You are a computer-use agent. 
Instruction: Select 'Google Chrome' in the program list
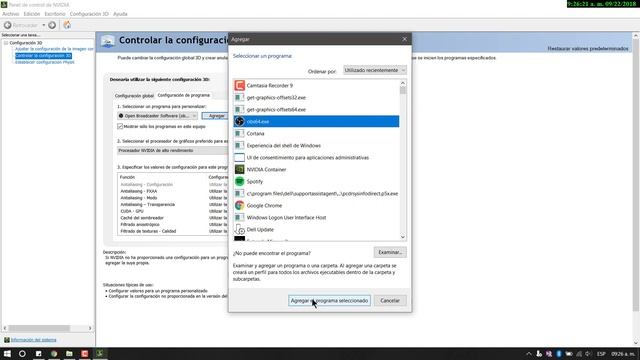pyautogui.click(x=316, y=205)
